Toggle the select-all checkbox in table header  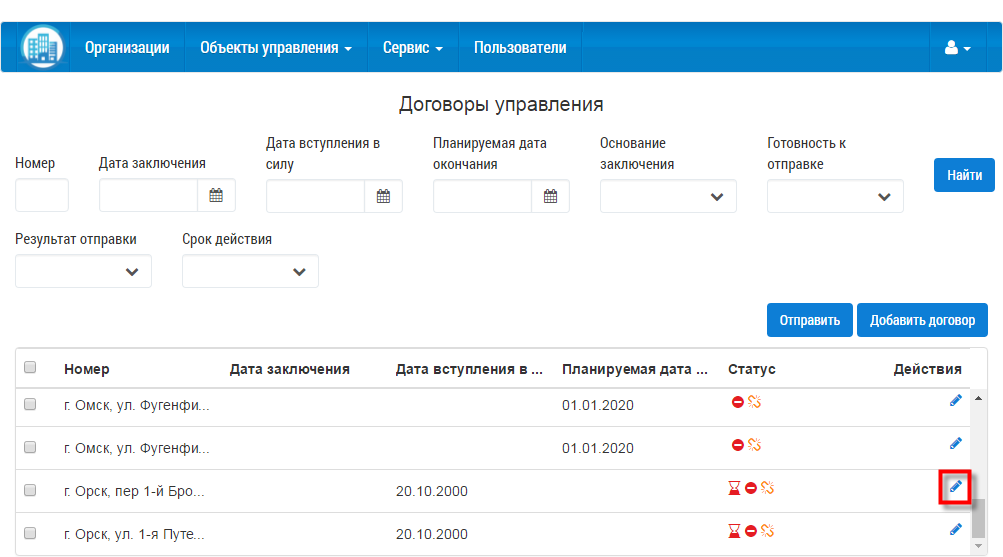point(30,367)
